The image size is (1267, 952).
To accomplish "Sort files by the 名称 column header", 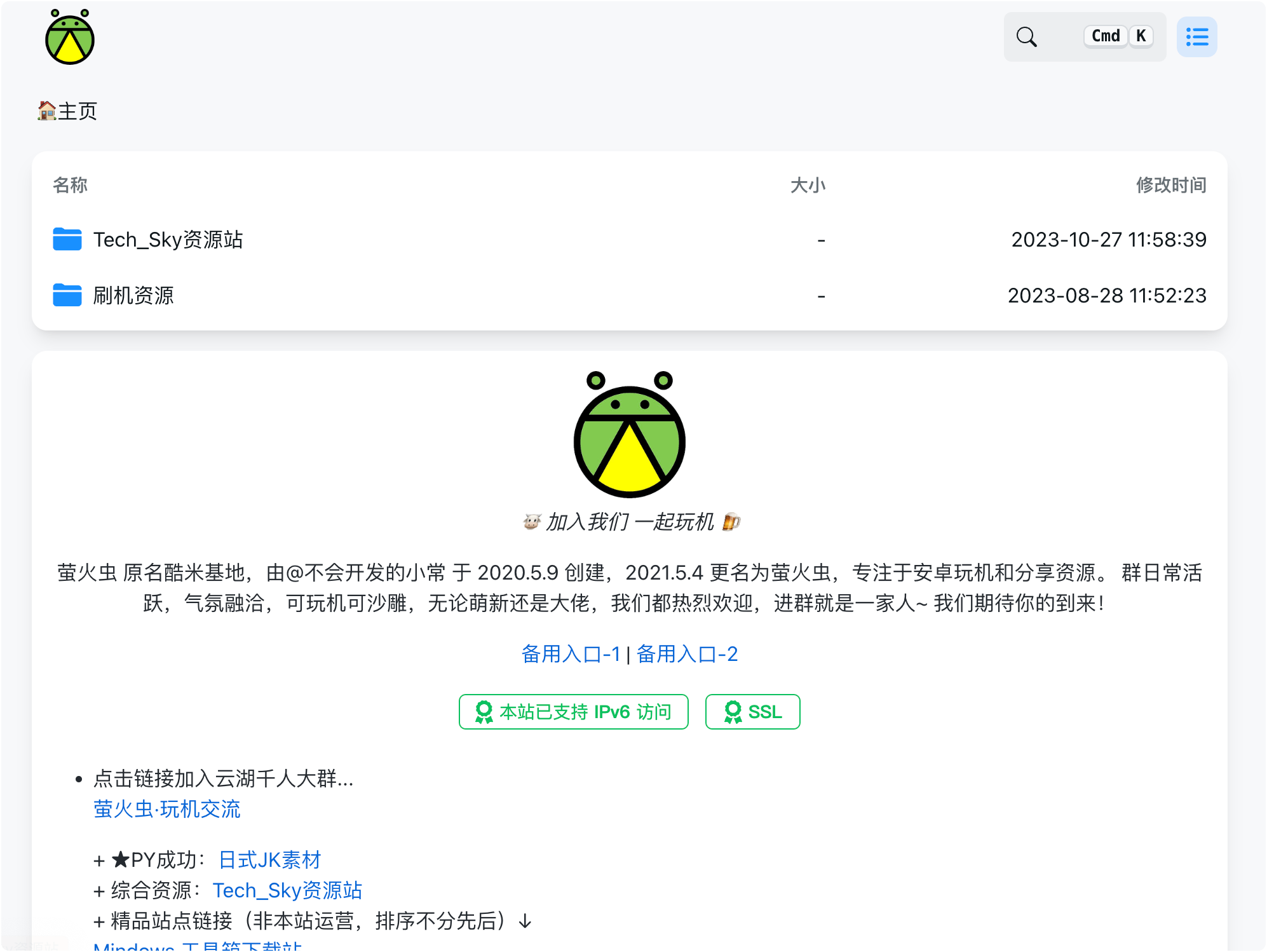I will 70,186.
